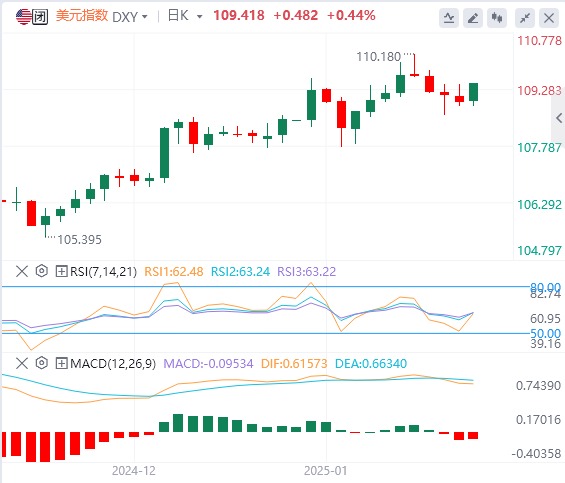Viewport: 565px width, 483px height.
Task: Click the collapse fullscreen arrows icon
Action: pos(525,17)
